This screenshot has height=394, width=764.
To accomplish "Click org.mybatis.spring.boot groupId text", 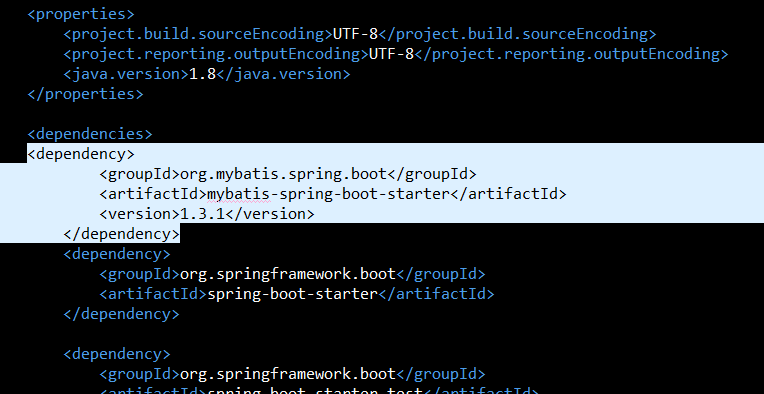I will coord(283,174).
